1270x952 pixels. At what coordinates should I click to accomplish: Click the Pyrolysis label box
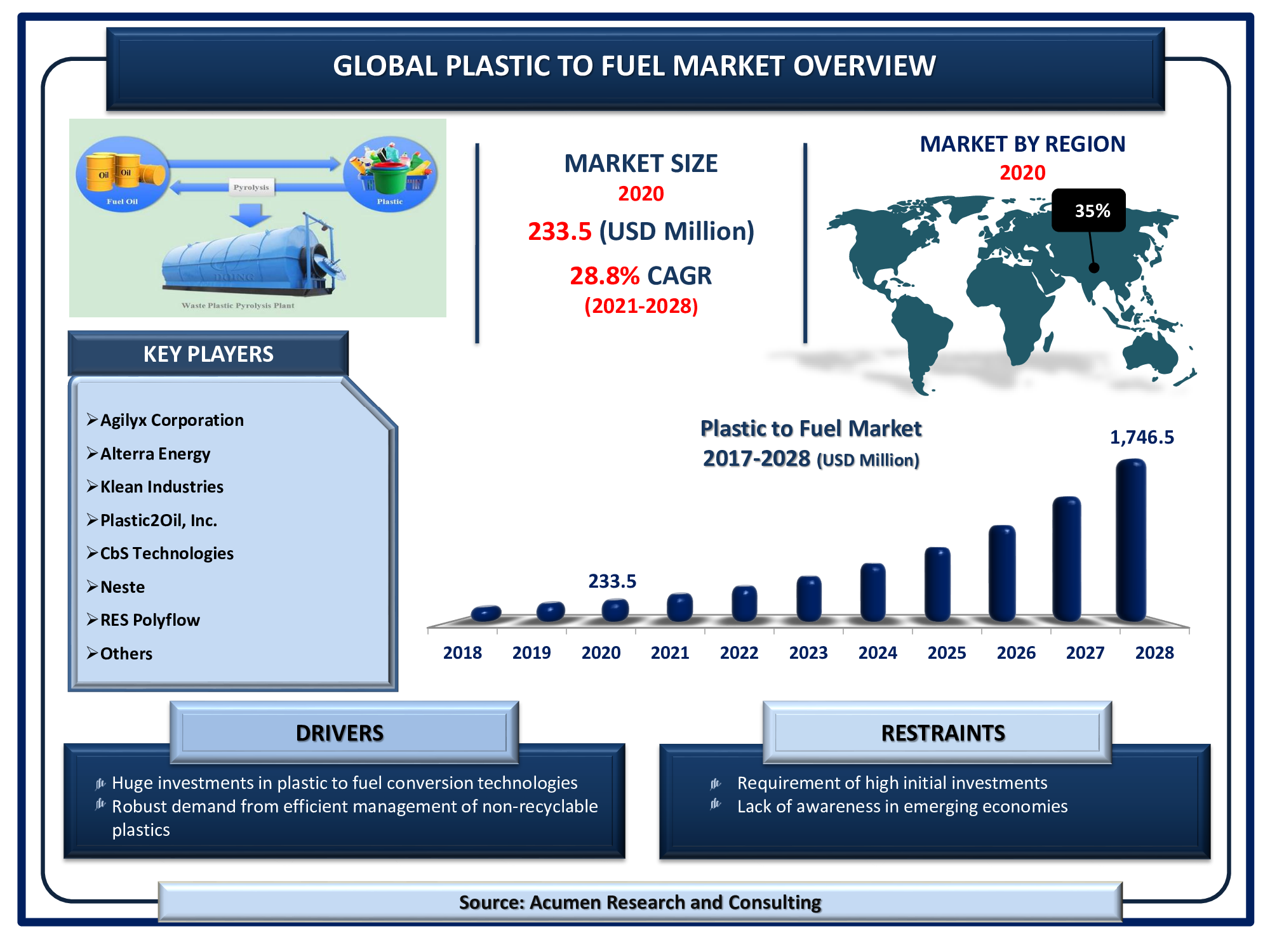pyautogui.click(x=251, y=187)
